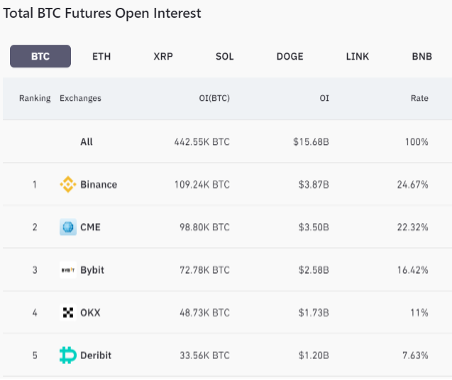Open the Binance exchange name link

(99, 184)
